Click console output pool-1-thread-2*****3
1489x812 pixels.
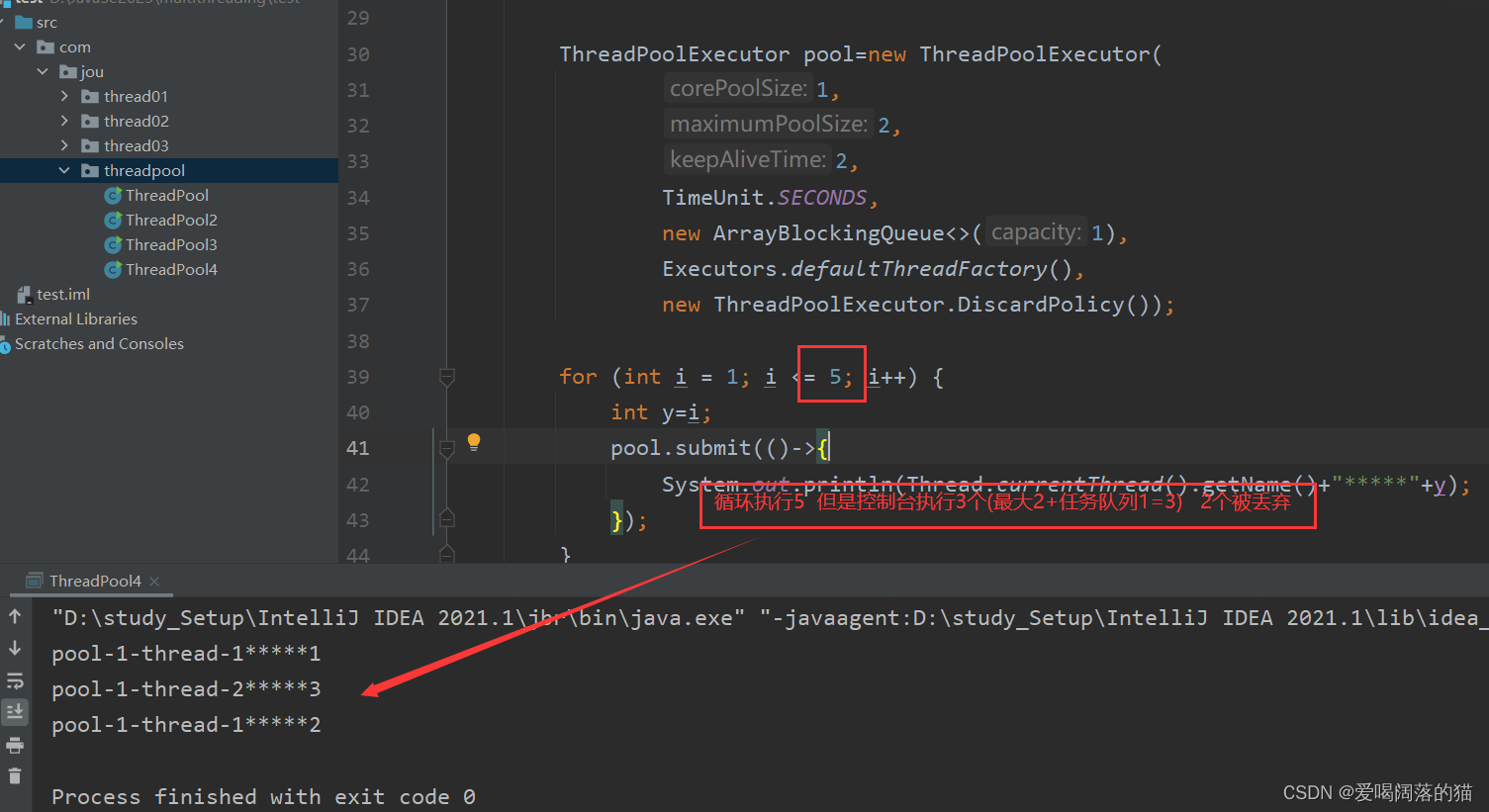pos(186,688)
